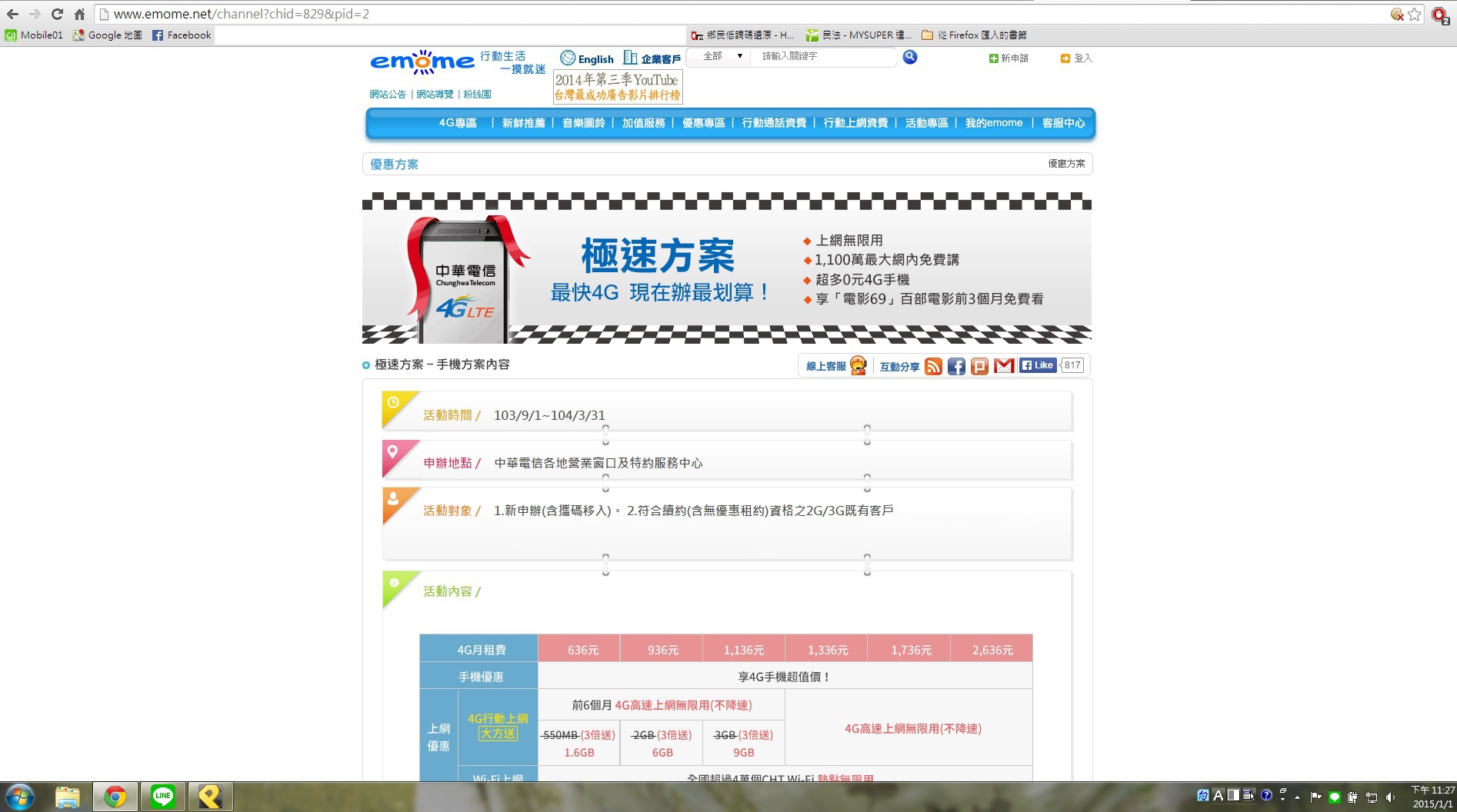This screenshot has width=1457, height=812.
Task: Open 行動上網資費 menu
Action: point(855,123)
